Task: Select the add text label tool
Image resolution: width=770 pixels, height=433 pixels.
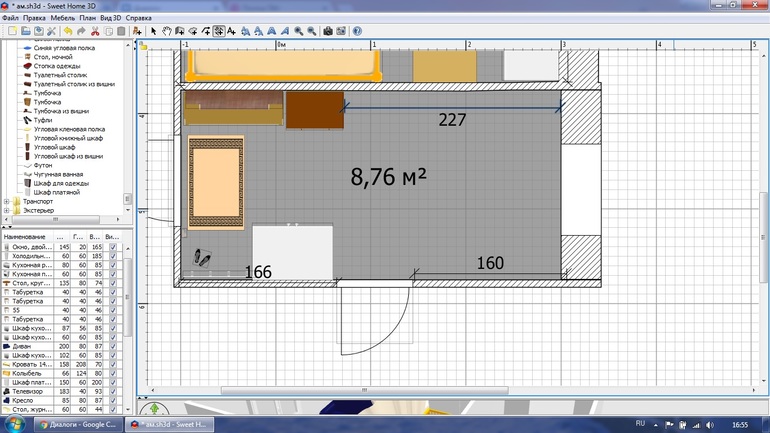Action: 231,31
